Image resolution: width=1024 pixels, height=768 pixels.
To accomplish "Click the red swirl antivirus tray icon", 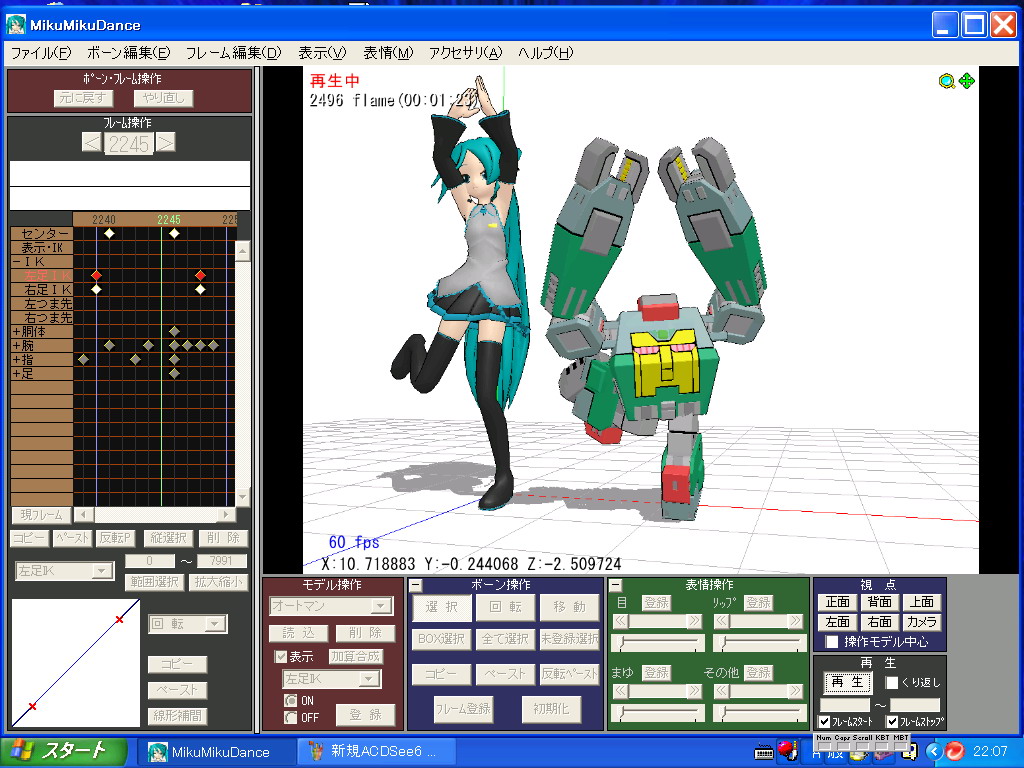I will pos(954,752).
